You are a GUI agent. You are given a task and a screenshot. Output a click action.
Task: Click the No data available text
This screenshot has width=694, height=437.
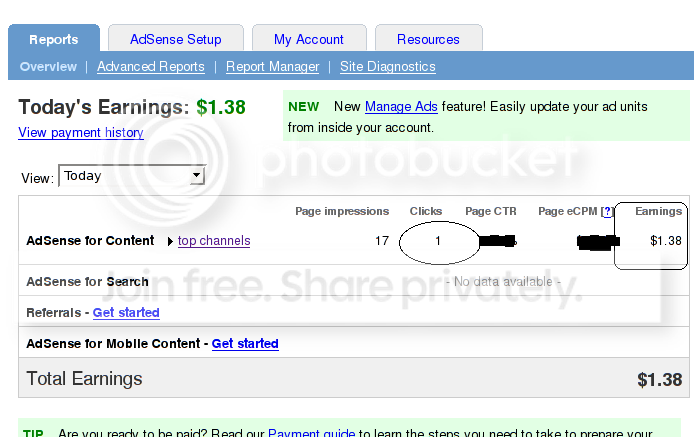pos(503,282)
